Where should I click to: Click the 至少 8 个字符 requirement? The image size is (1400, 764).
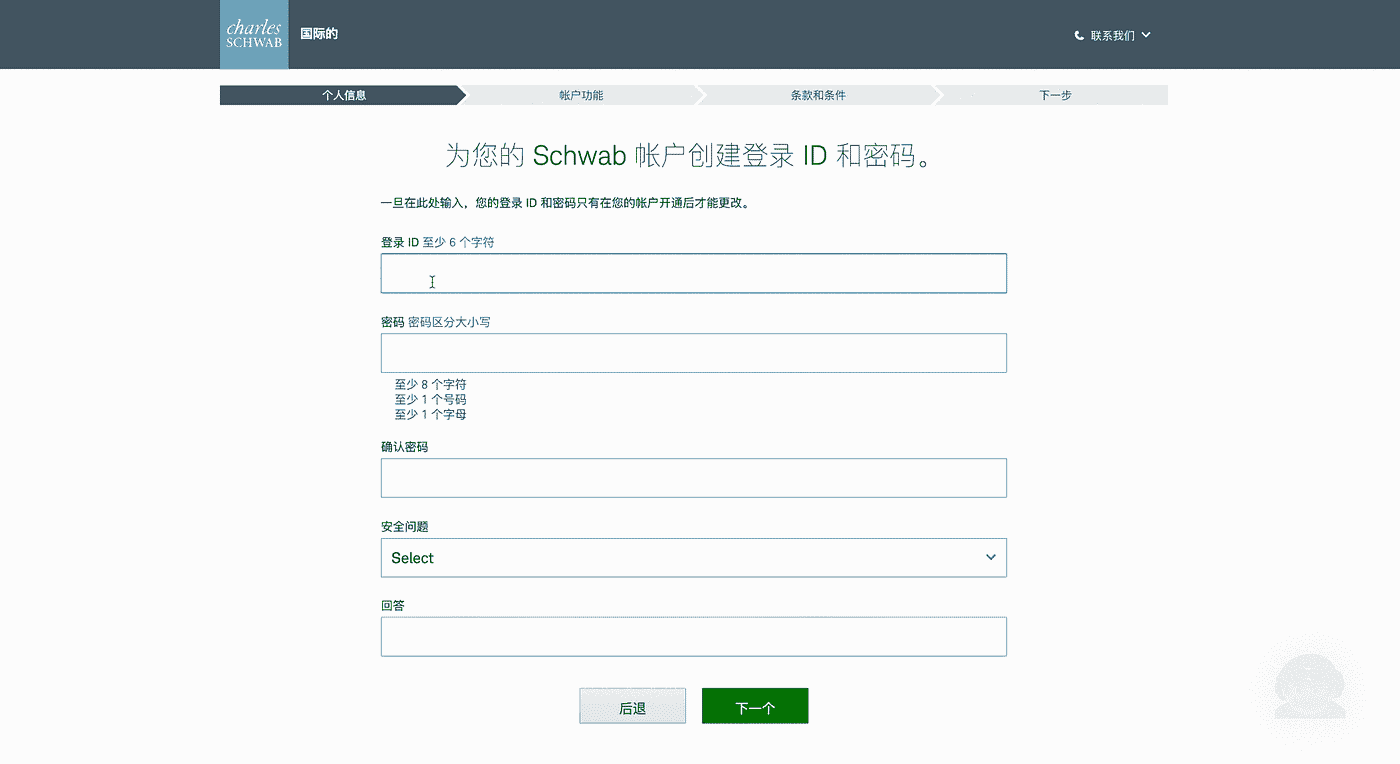tap(431, 384)
